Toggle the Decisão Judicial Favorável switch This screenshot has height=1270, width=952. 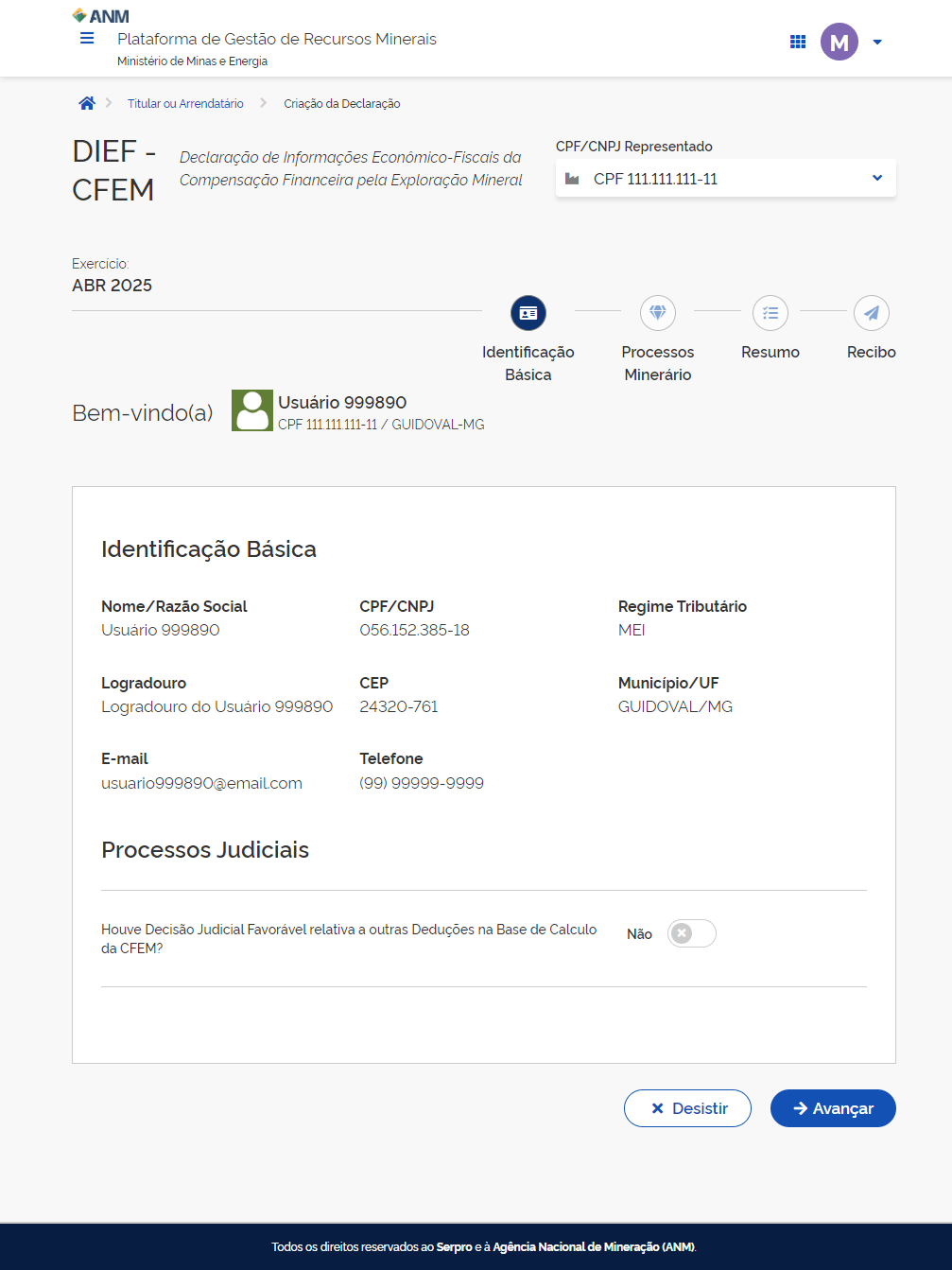tap(691, 933)
